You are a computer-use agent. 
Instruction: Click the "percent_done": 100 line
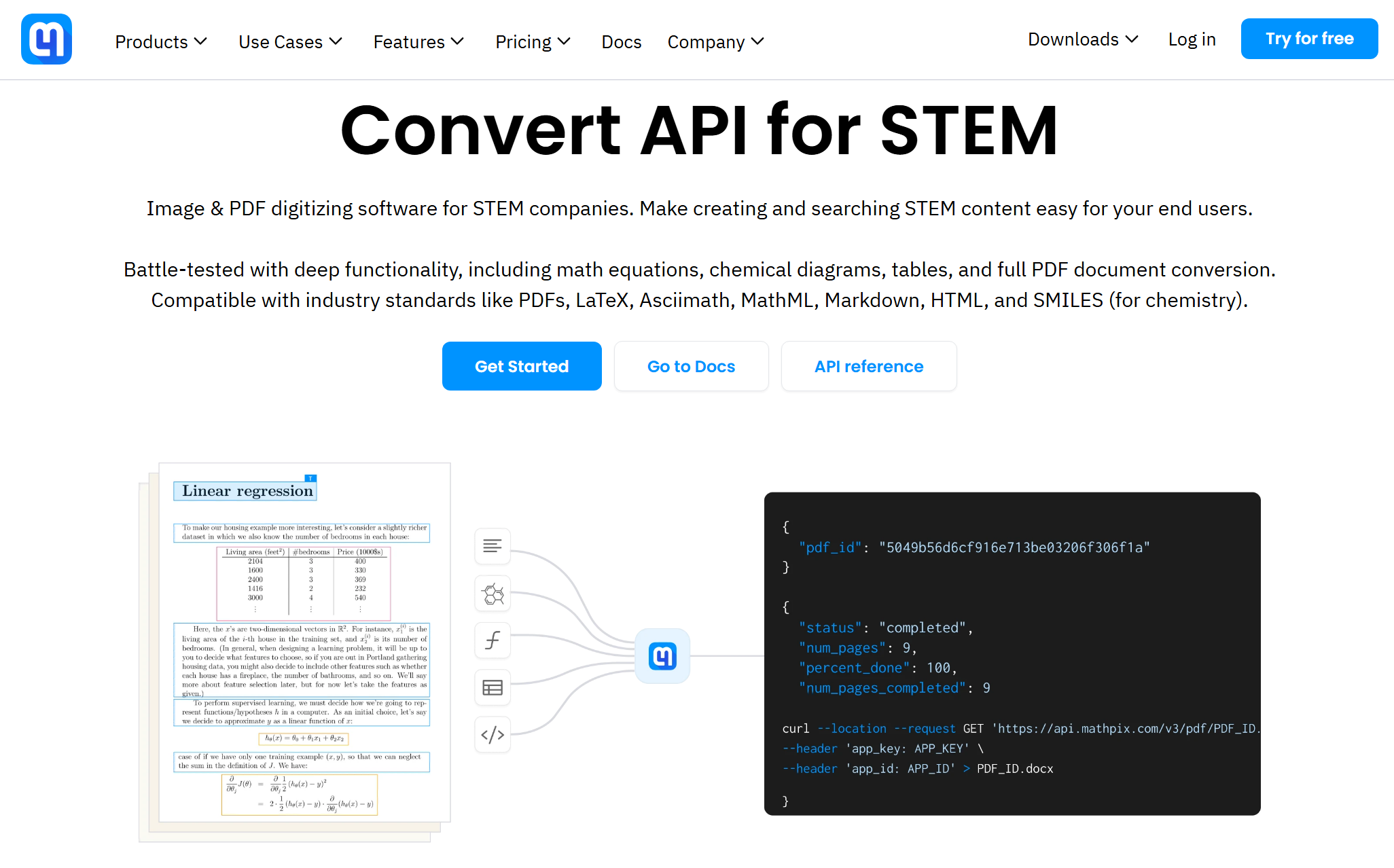pos(878,668)
